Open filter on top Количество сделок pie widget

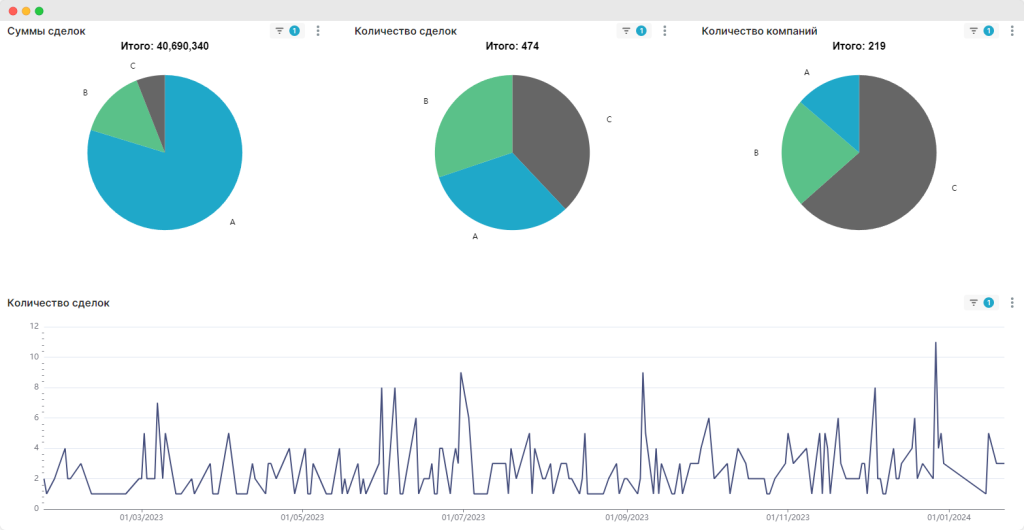[633, 31]
